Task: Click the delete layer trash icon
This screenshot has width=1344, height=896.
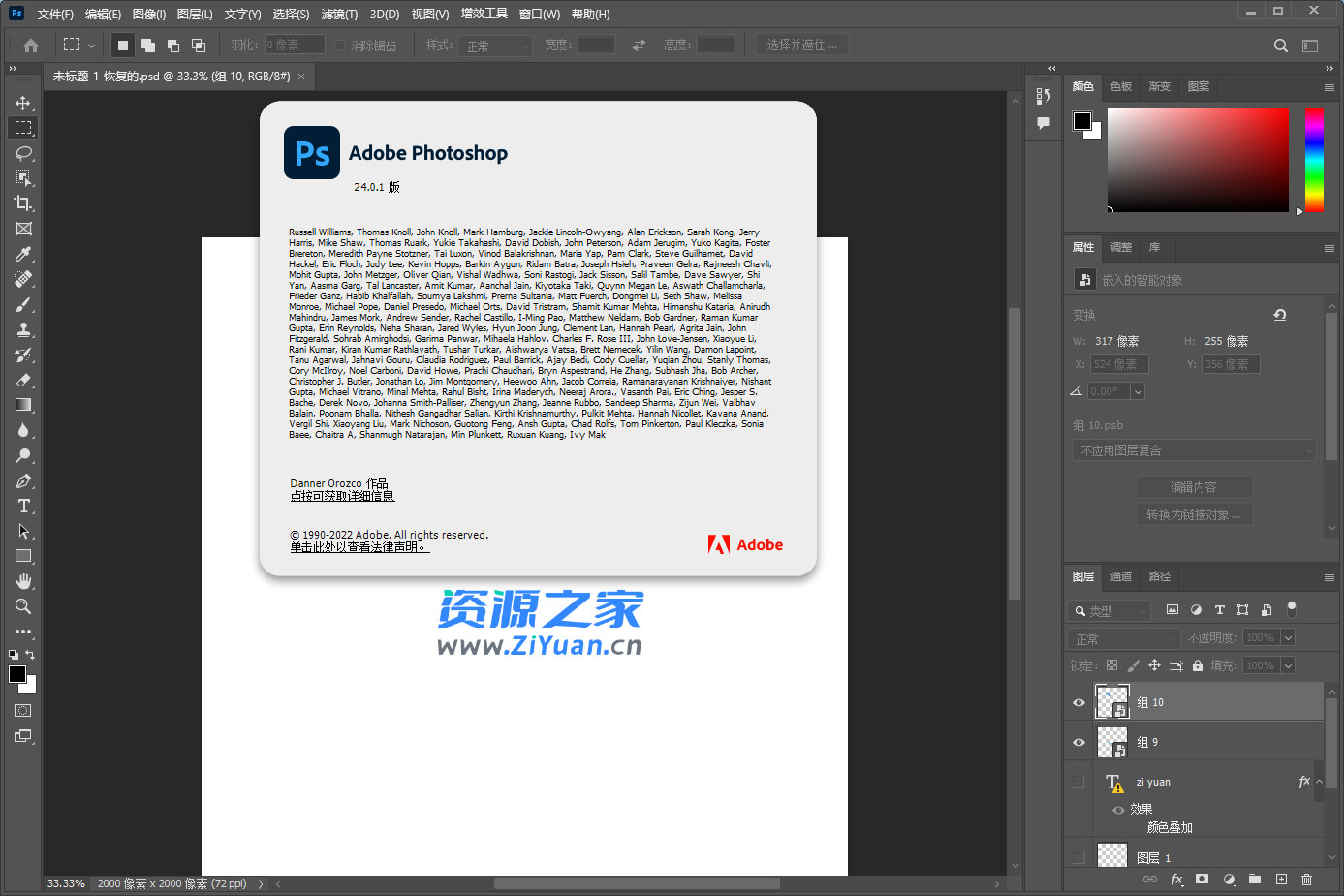Action: 1307,880
